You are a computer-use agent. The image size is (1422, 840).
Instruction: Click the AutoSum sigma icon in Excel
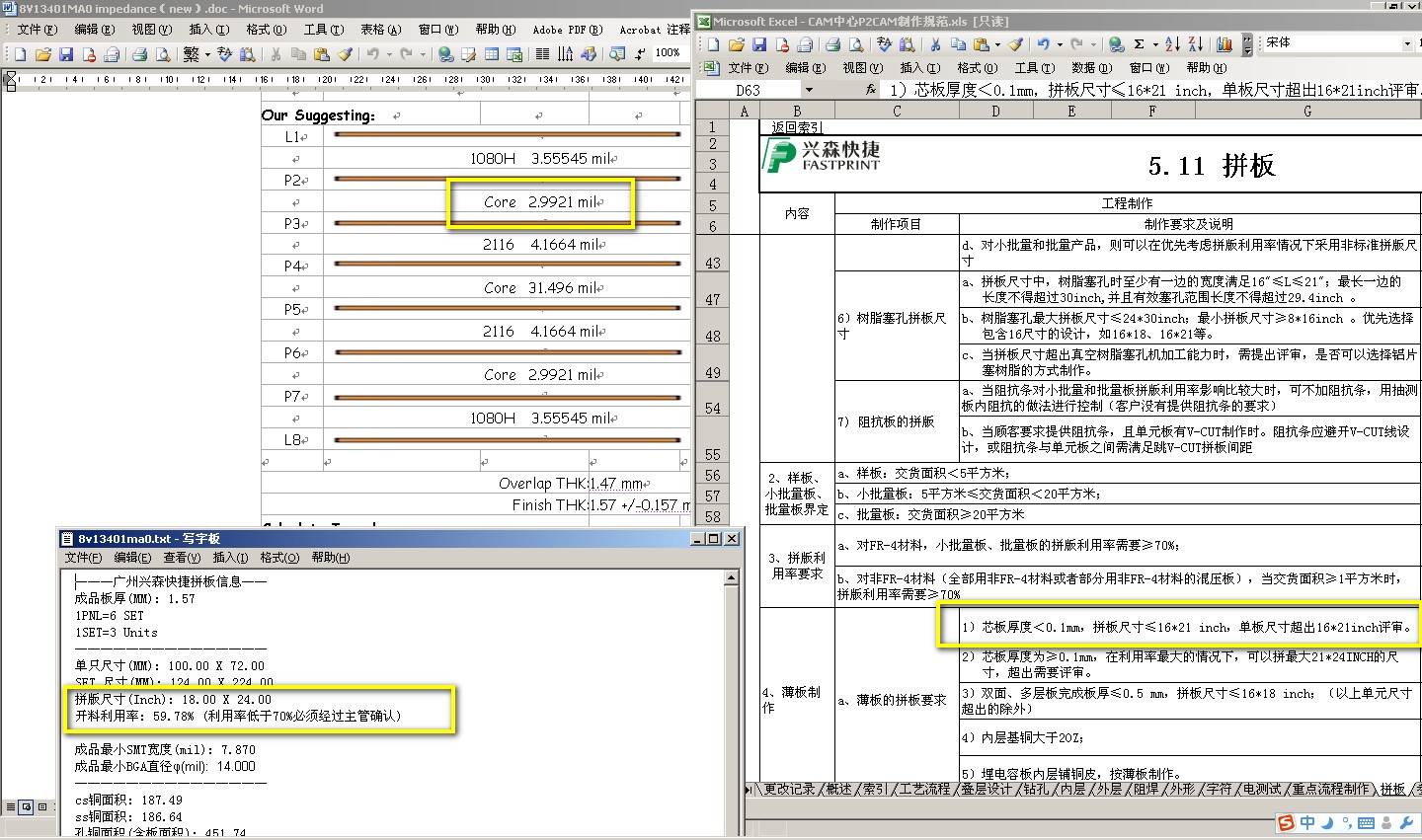click(x=1140, y=44)
